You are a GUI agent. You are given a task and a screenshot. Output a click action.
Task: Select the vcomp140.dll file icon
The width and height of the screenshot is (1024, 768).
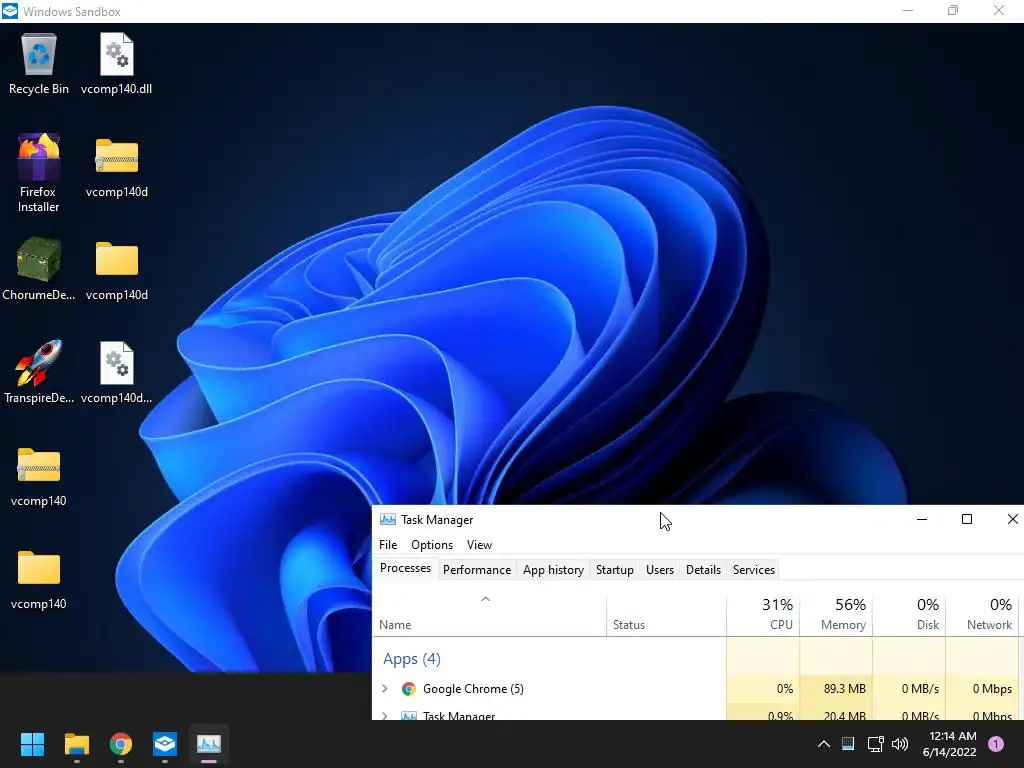pyautogui.click(x=116, y=64)
